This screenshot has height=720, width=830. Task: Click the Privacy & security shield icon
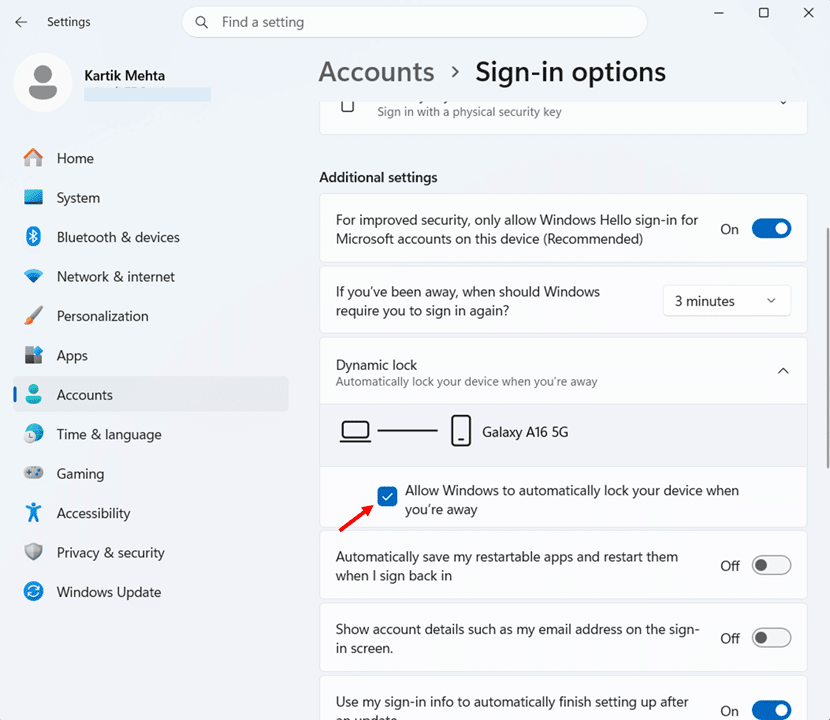33,552
